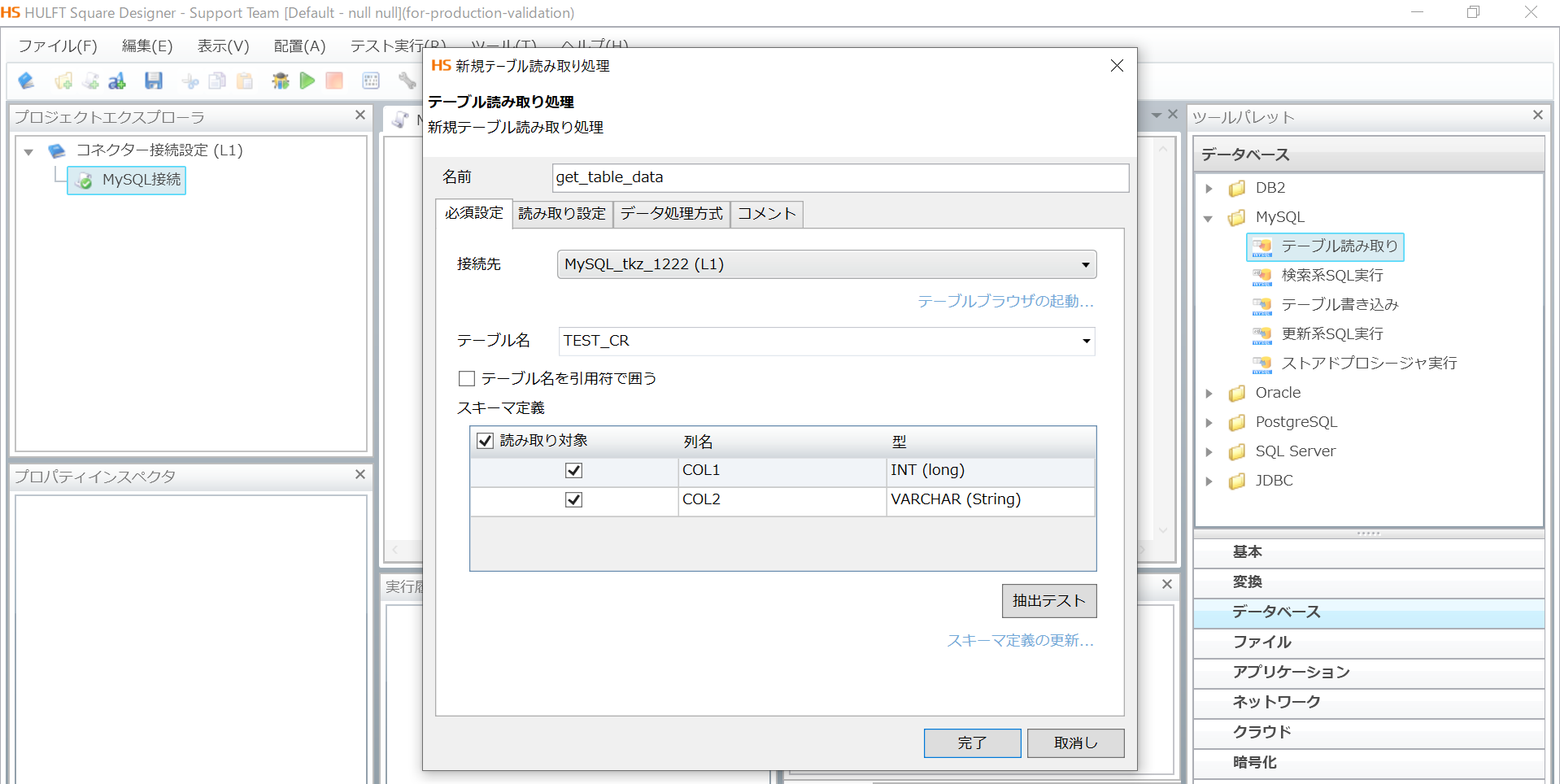Viewport: 1560px width, 784px height.
Task: Select 検索系SQL実行 tool in palette
Action: 1318,276
